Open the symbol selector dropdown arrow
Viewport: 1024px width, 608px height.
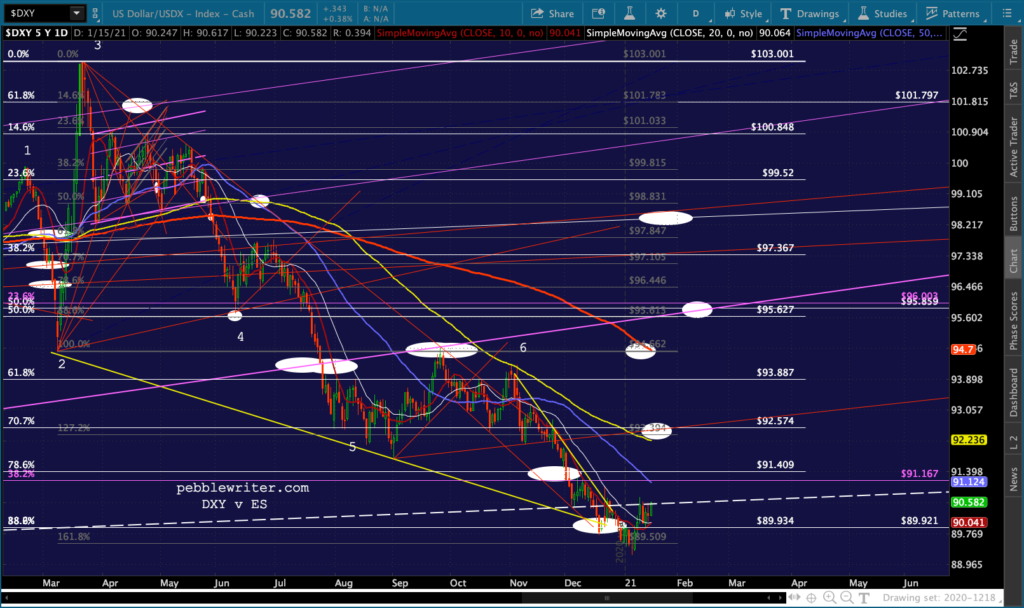[x=77, y=13]
